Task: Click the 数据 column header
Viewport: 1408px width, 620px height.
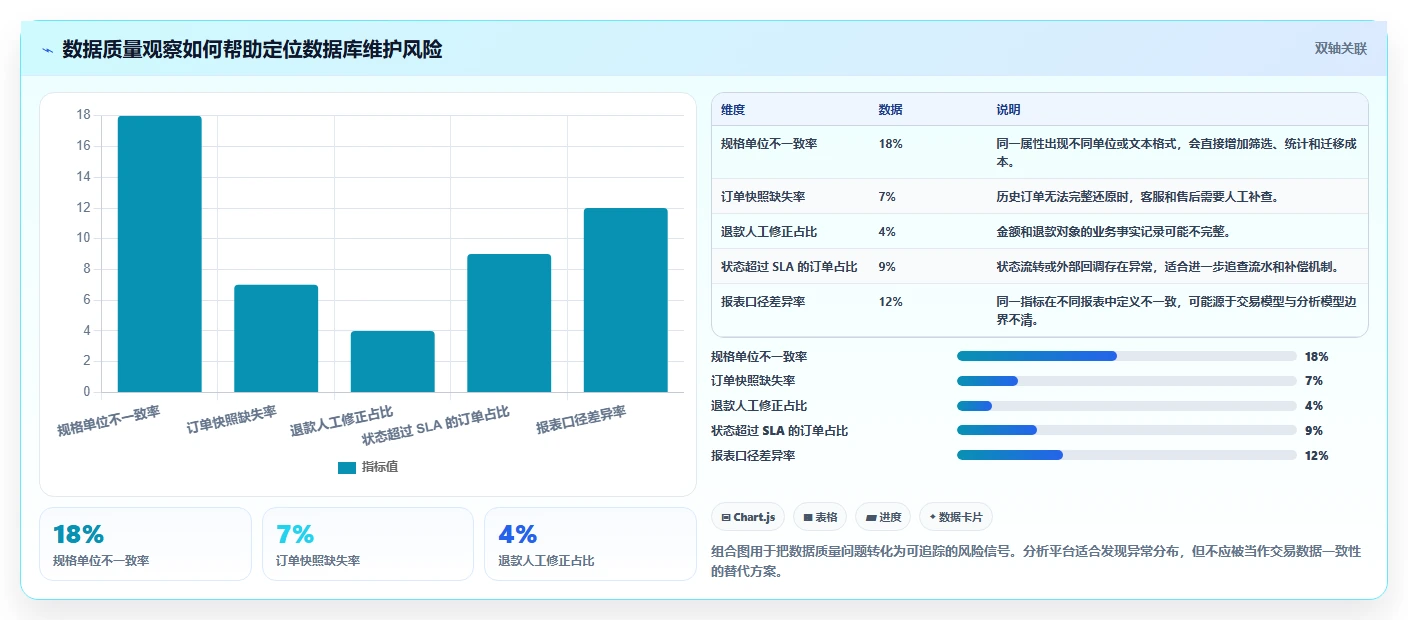Action: [x=891, y=110]
